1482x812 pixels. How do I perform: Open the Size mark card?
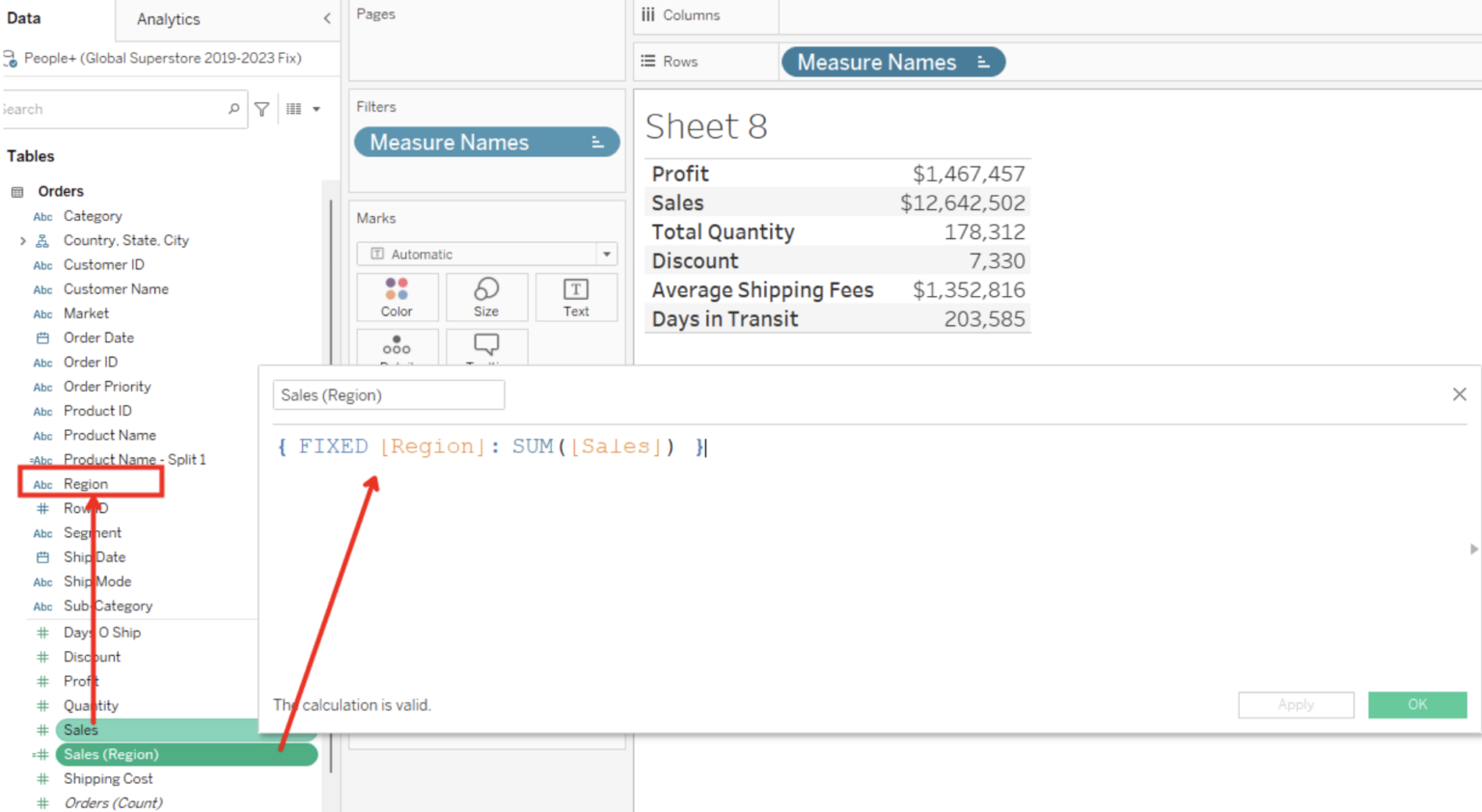pos(486,296)
